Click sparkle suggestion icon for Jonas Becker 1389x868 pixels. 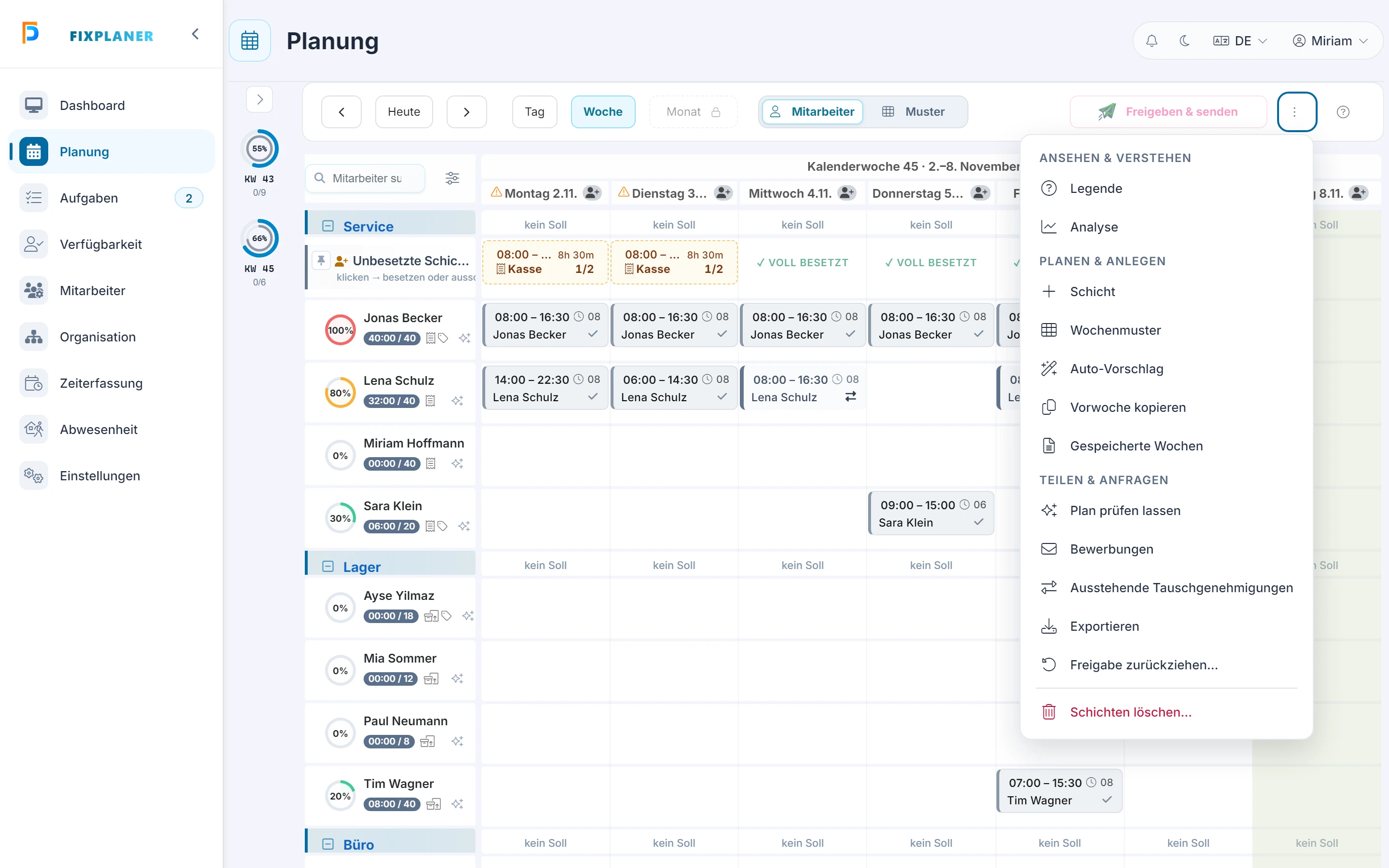464,338
